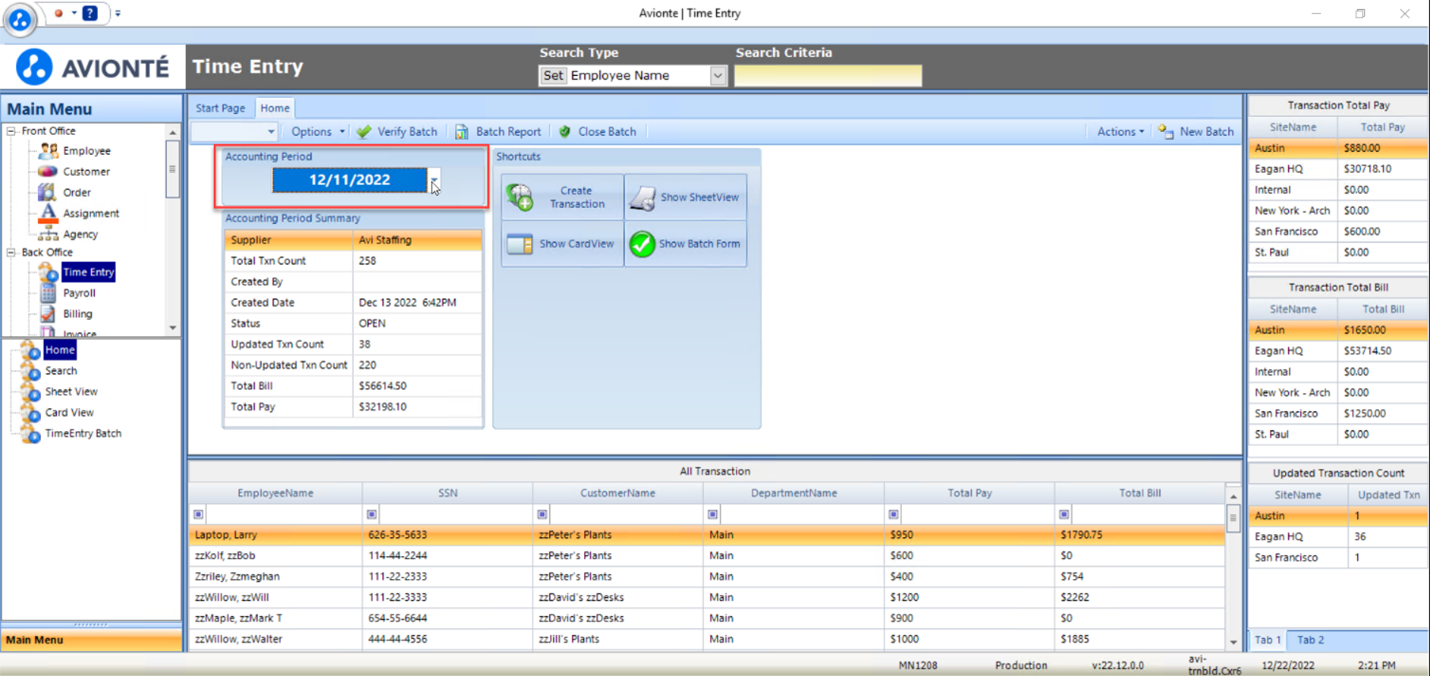Click the Create Transaction shortcut icon
The height and width of the screenshot is (676, 1430).
tap(520, 197)
